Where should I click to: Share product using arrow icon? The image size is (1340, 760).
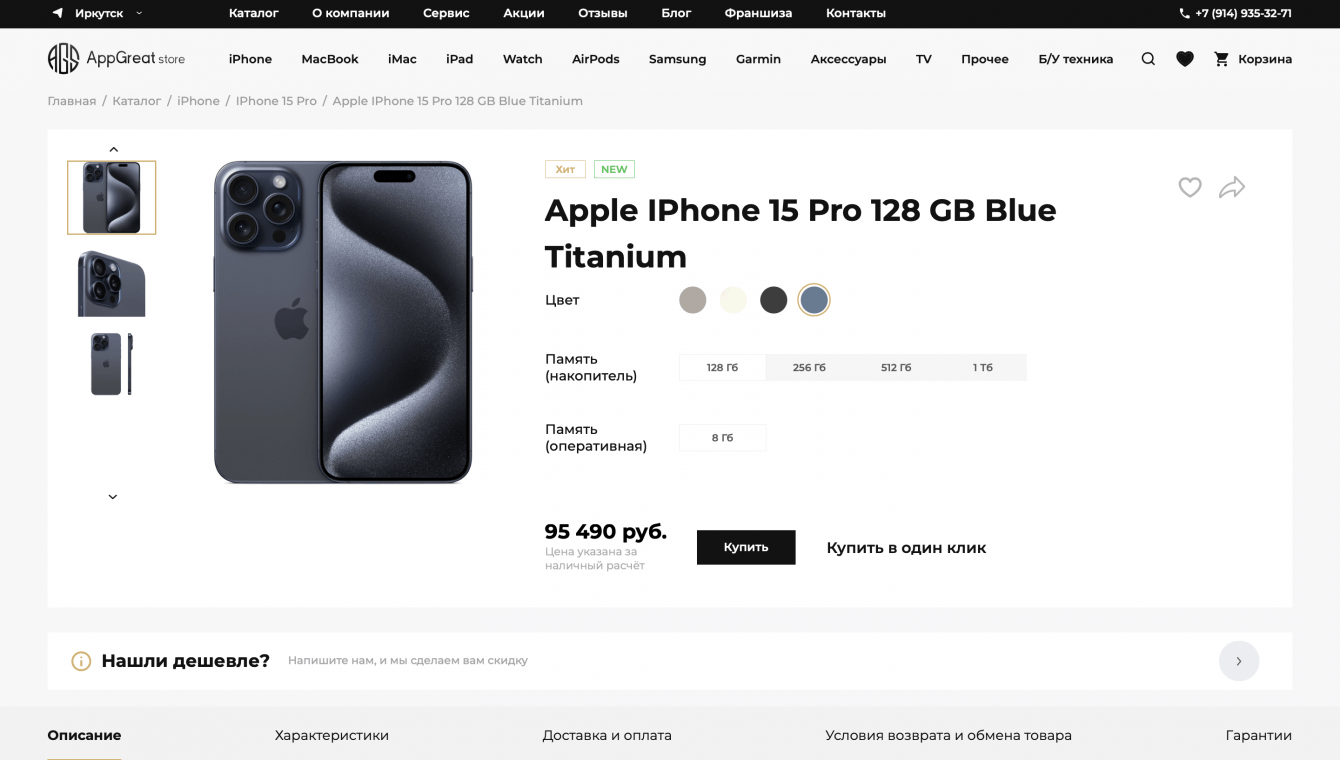click(x=1232, y=187)
